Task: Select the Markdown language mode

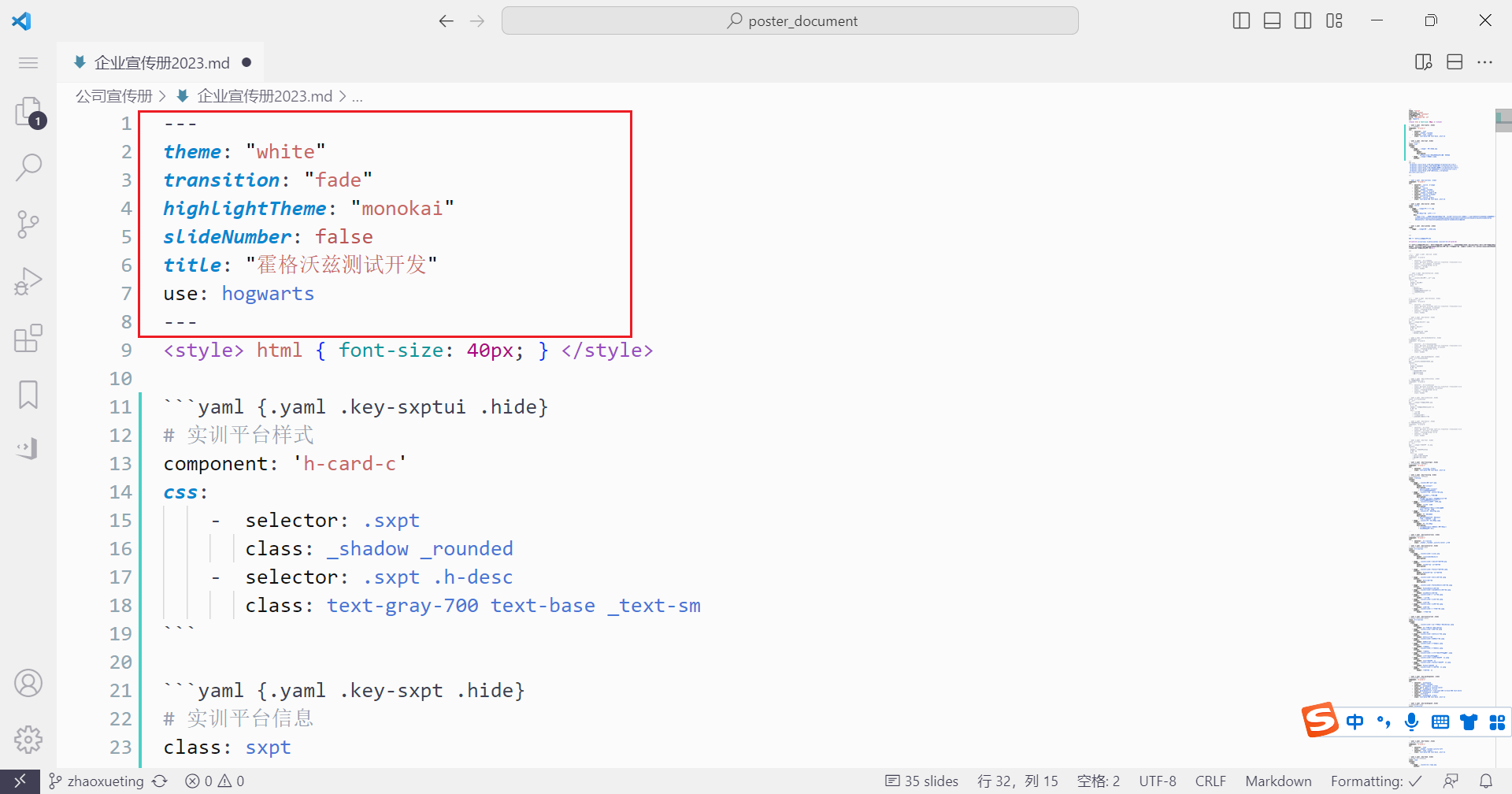Action: point(1278,781)
